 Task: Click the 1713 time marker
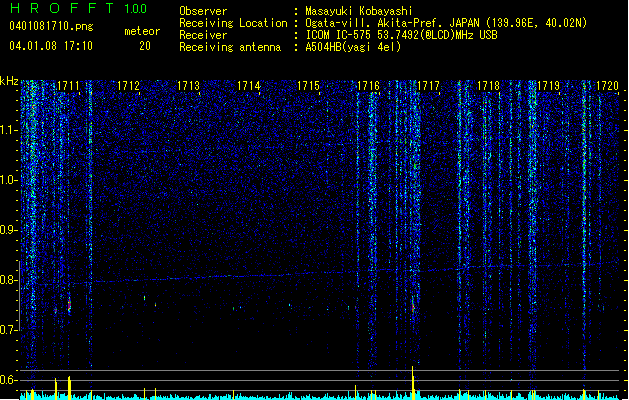point(188,86)
